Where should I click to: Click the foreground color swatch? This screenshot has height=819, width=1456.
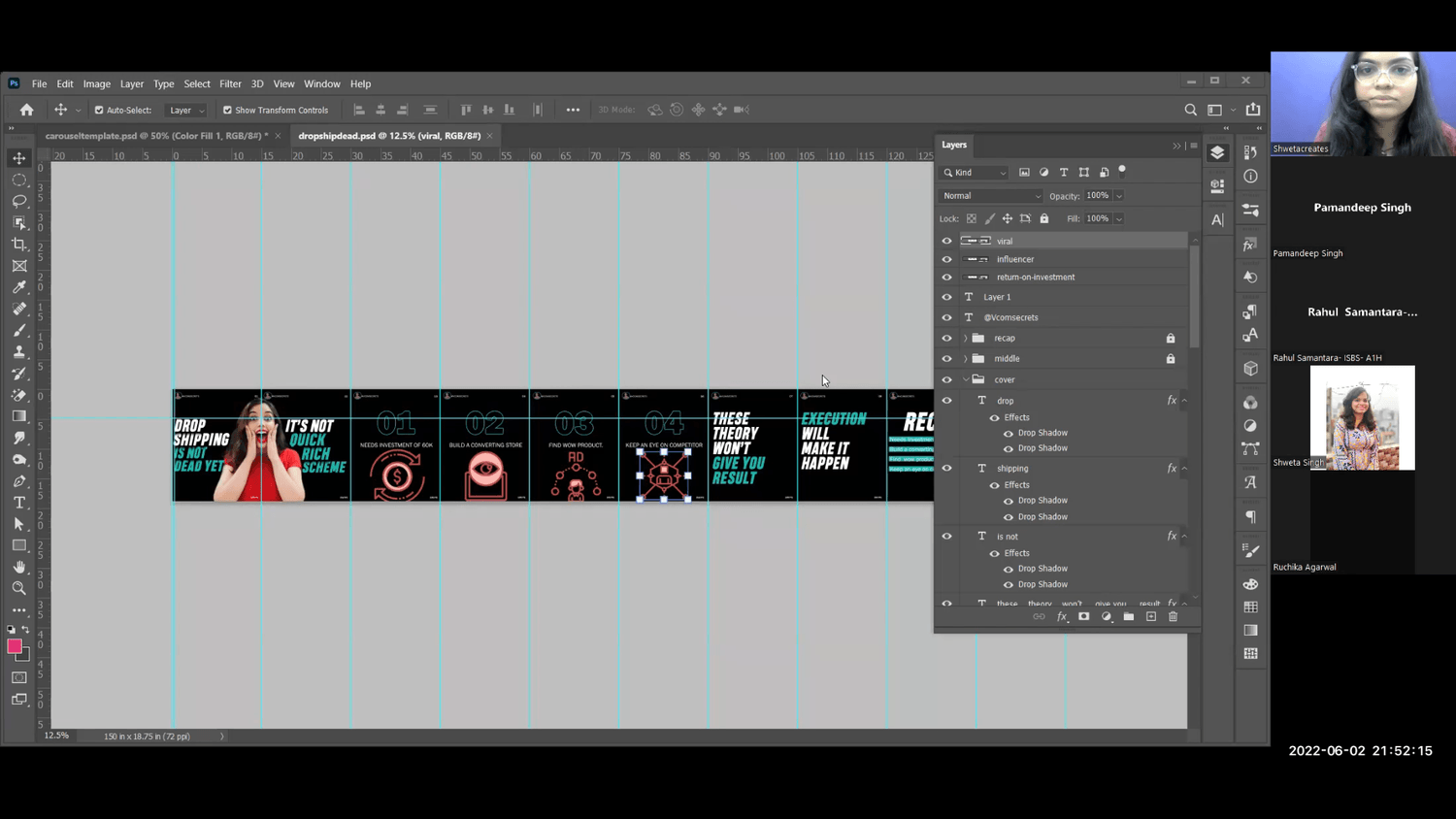(x=15, y=646)
